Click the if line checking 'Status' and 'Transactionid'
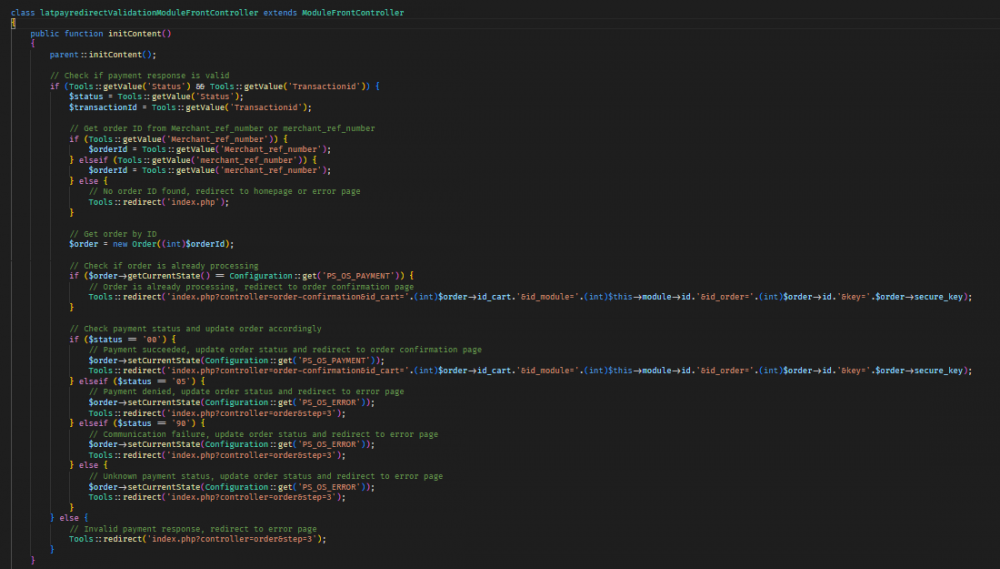 click(215, 87)
